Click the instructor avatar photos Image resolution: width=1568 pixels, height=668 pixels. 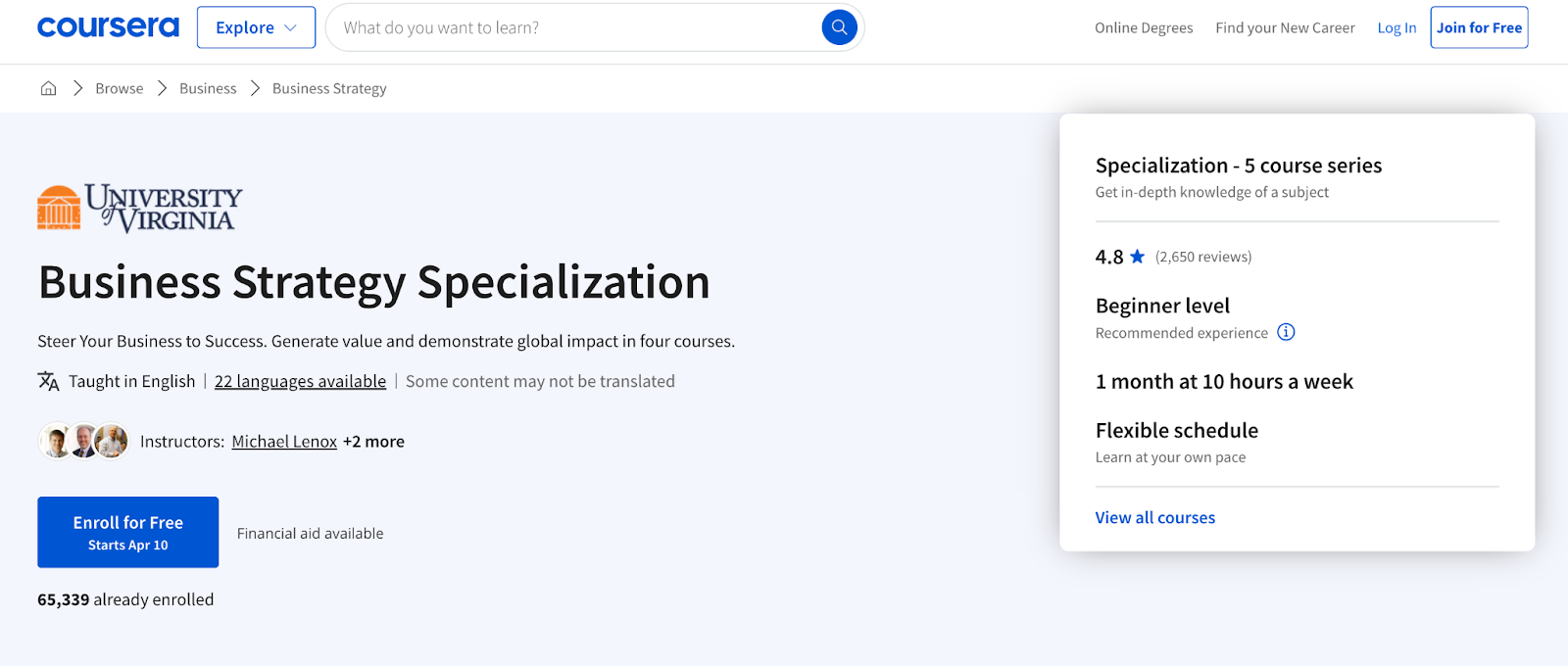pyautogui.click(x=84, y=442)
